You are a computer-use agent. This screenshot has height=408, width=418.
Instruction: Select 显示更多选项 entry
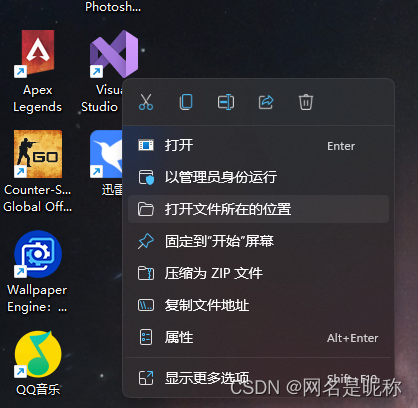click(x=258, y=378)
